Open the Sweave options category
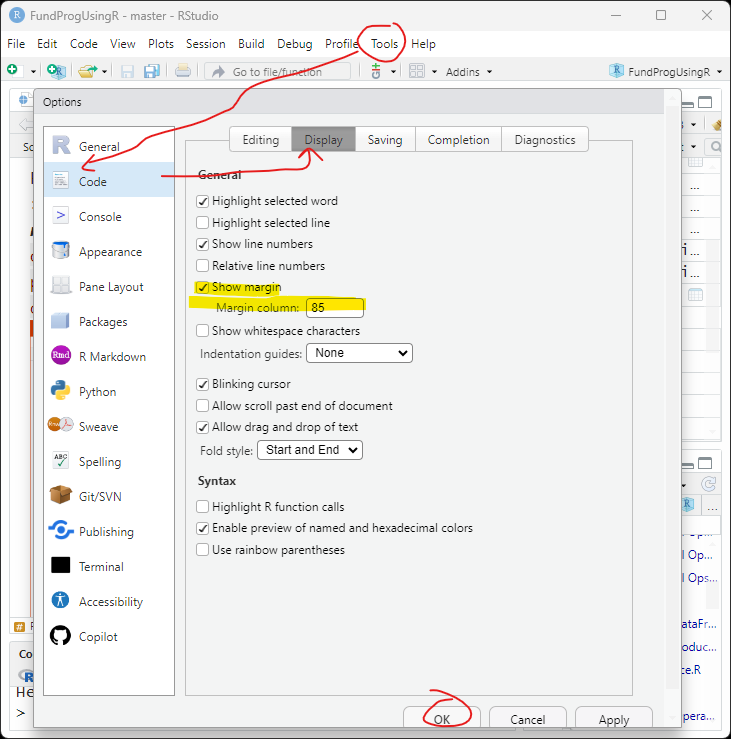Viewport: 731px width, 739px height. 109,427
